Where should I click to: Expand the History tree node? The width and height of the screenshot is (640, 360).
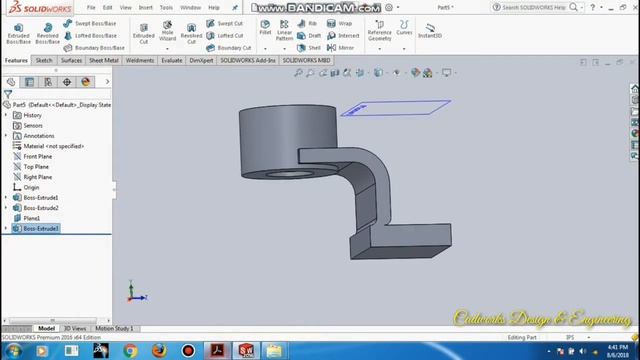pos(6,116)
